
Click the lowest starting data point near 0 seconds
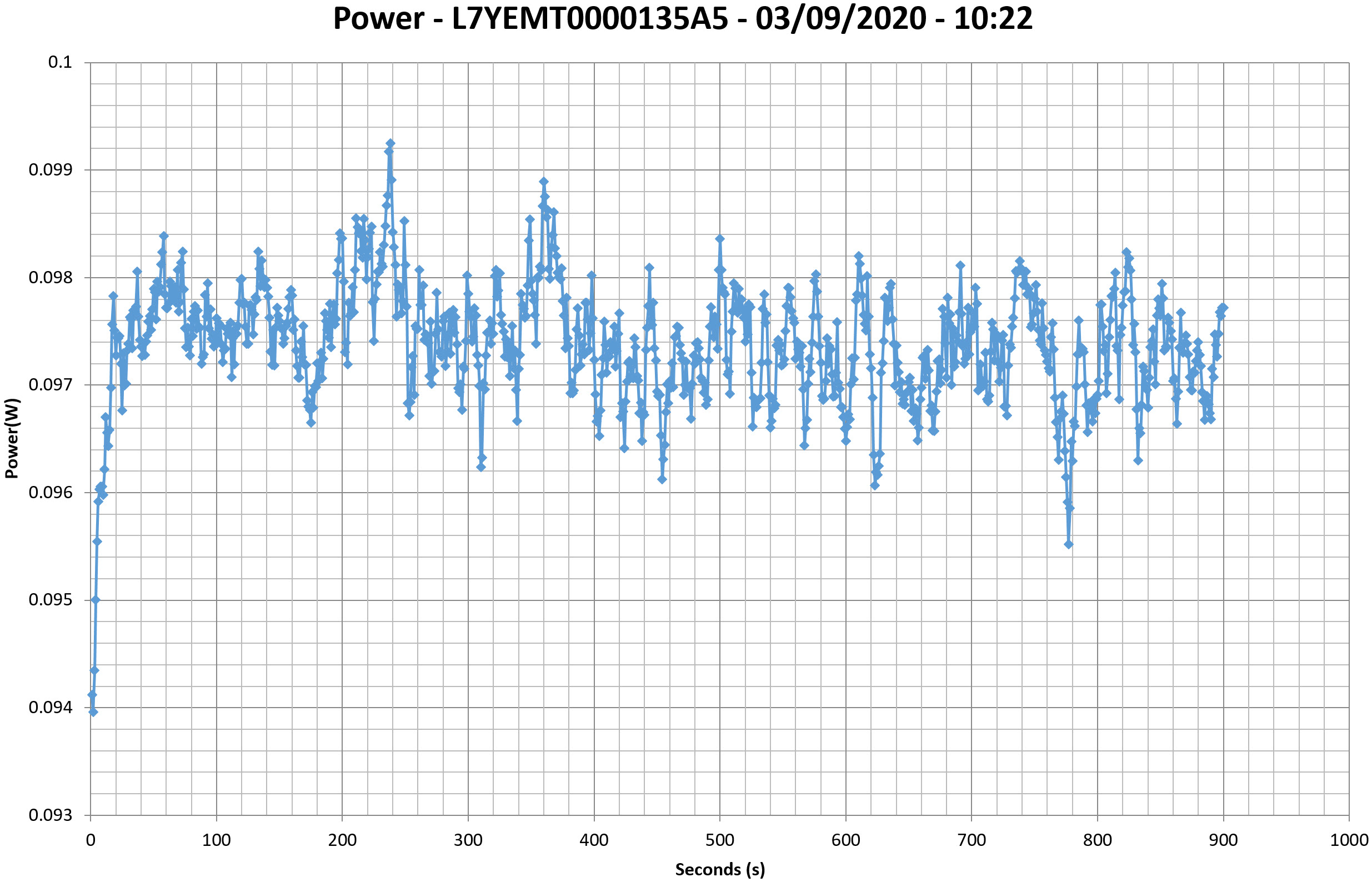coord(93,712)
